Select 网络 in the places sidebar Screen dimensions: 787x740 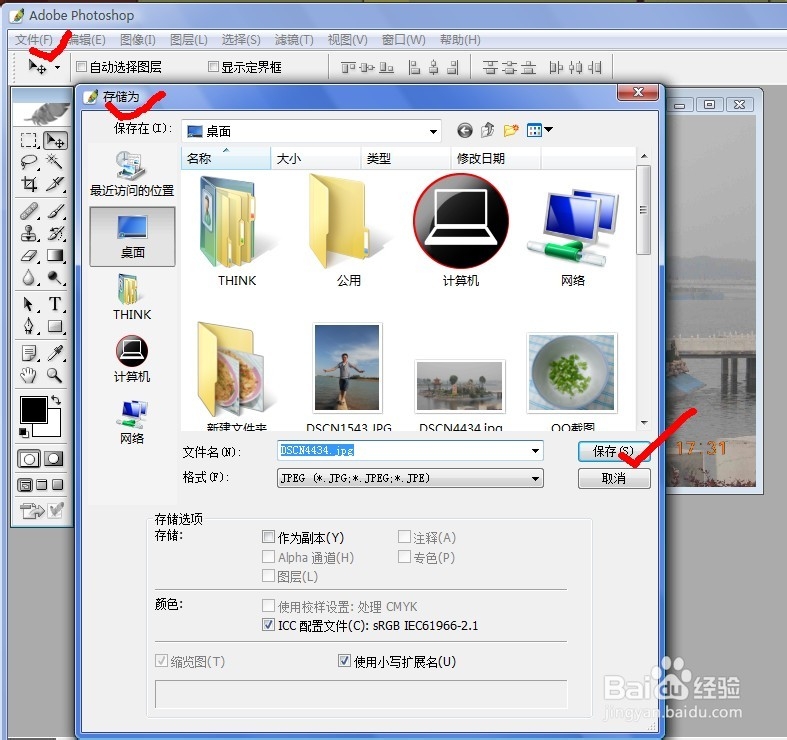(x=132, y=422)
